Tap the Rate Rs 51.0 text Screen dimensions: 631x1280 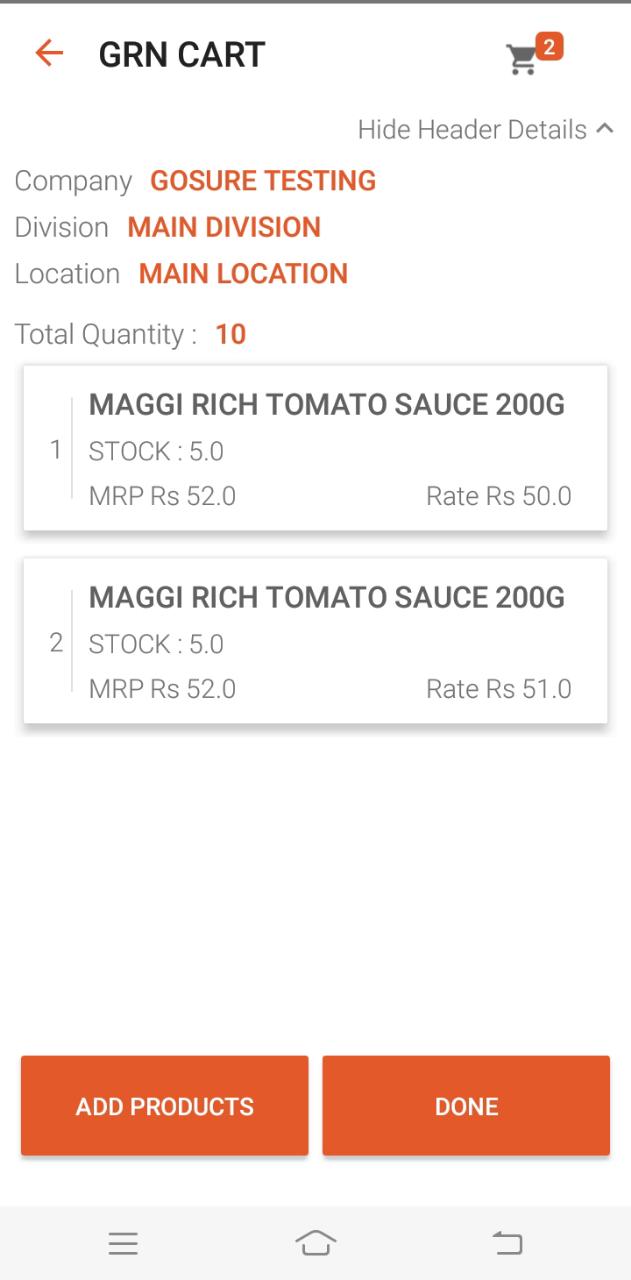point(498,689)
